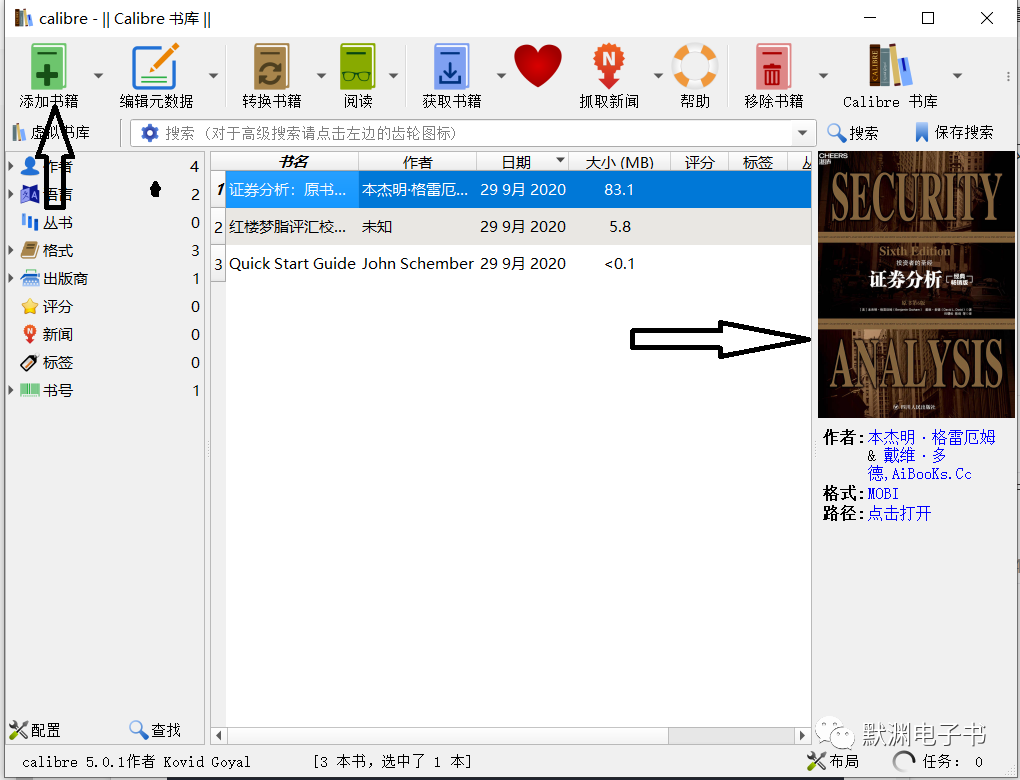Sort by the 日期 date column header
This screenshot has height=780, width=1020.
[523, 162]
